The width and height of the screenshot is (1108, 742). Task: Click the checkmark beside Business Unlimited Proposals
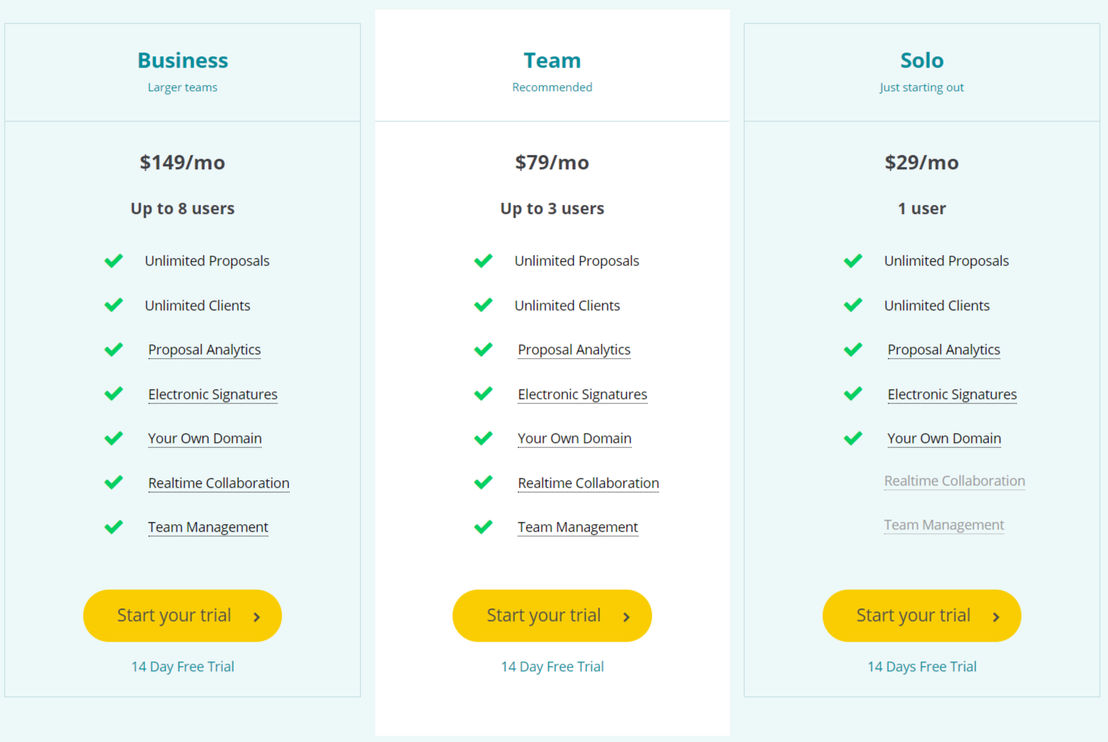[113, 261]
